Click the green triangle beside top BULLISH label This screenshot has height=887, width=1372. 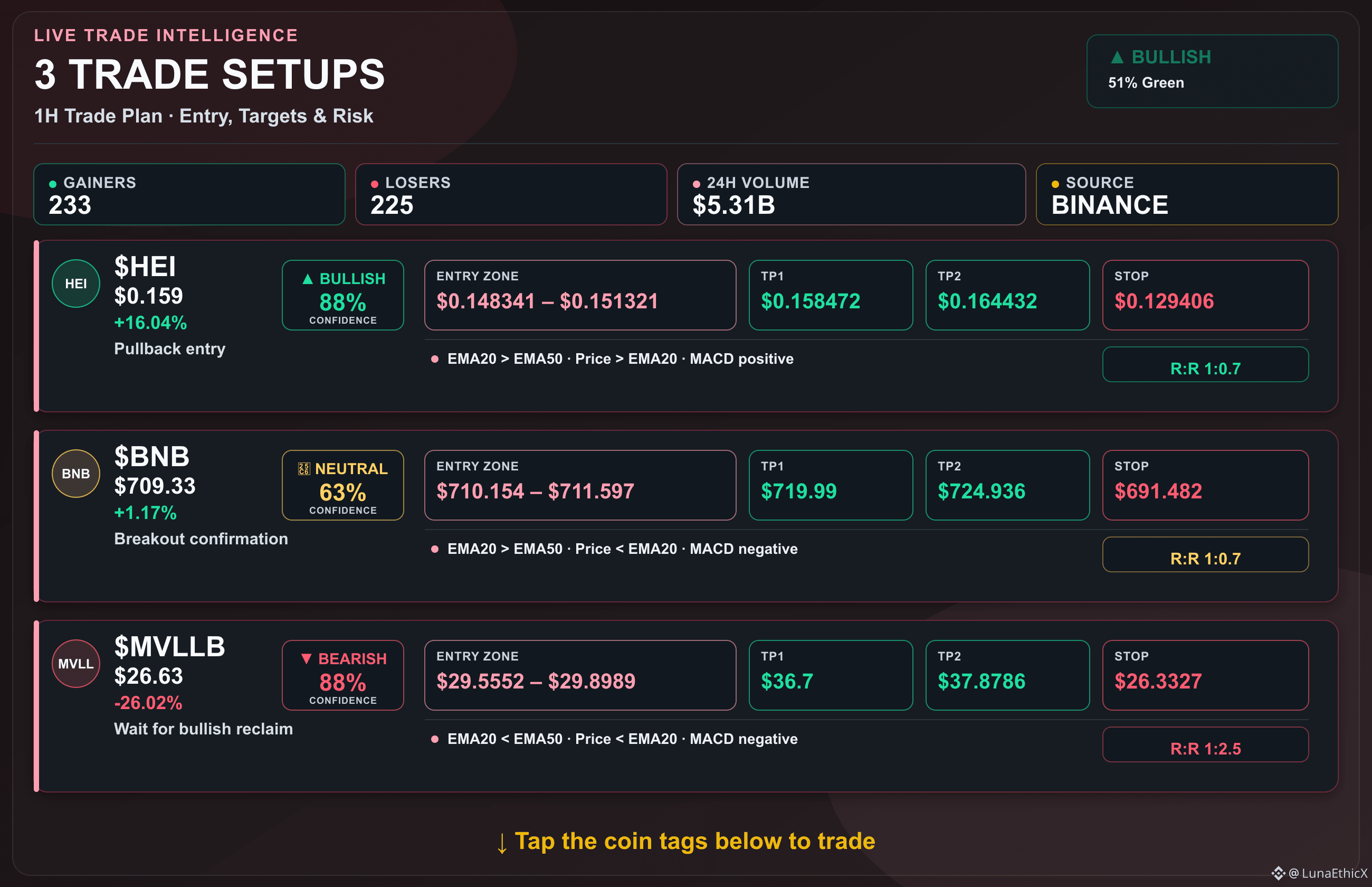tap(1117, 57)
